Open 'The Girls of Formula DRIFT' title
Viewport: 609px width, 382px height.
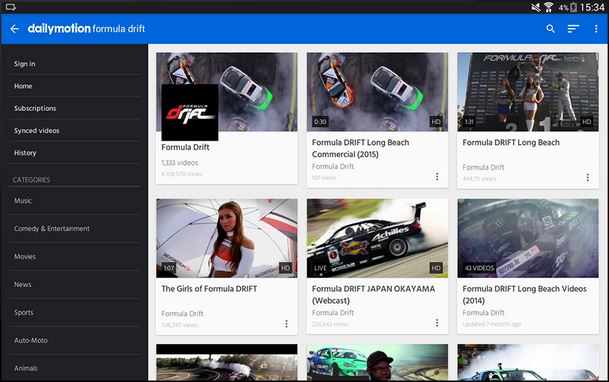[209, 289]
